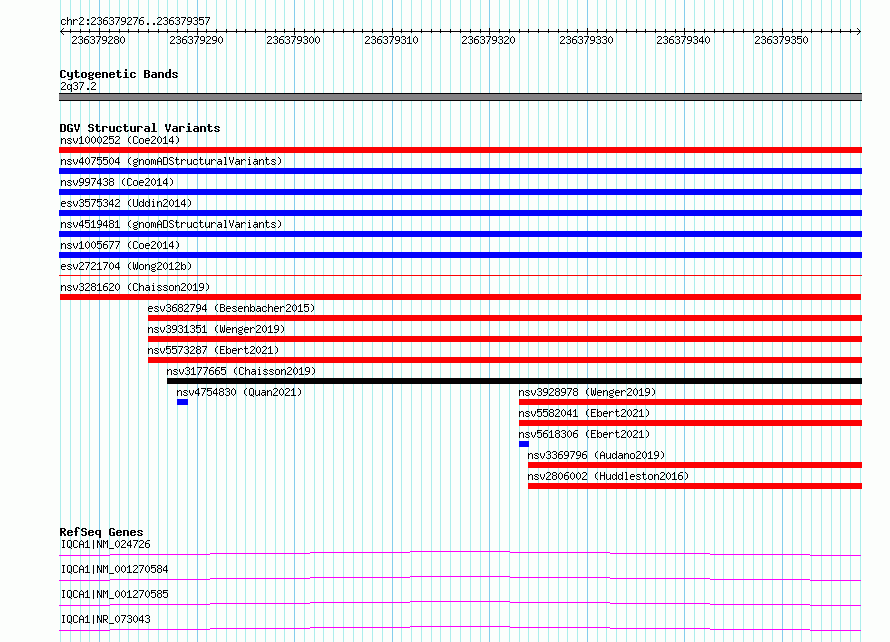Viewport: 890px width, 642px height.
Task: Click the nsv3931351 (Wenger2019) label
Action: point(216,329)
